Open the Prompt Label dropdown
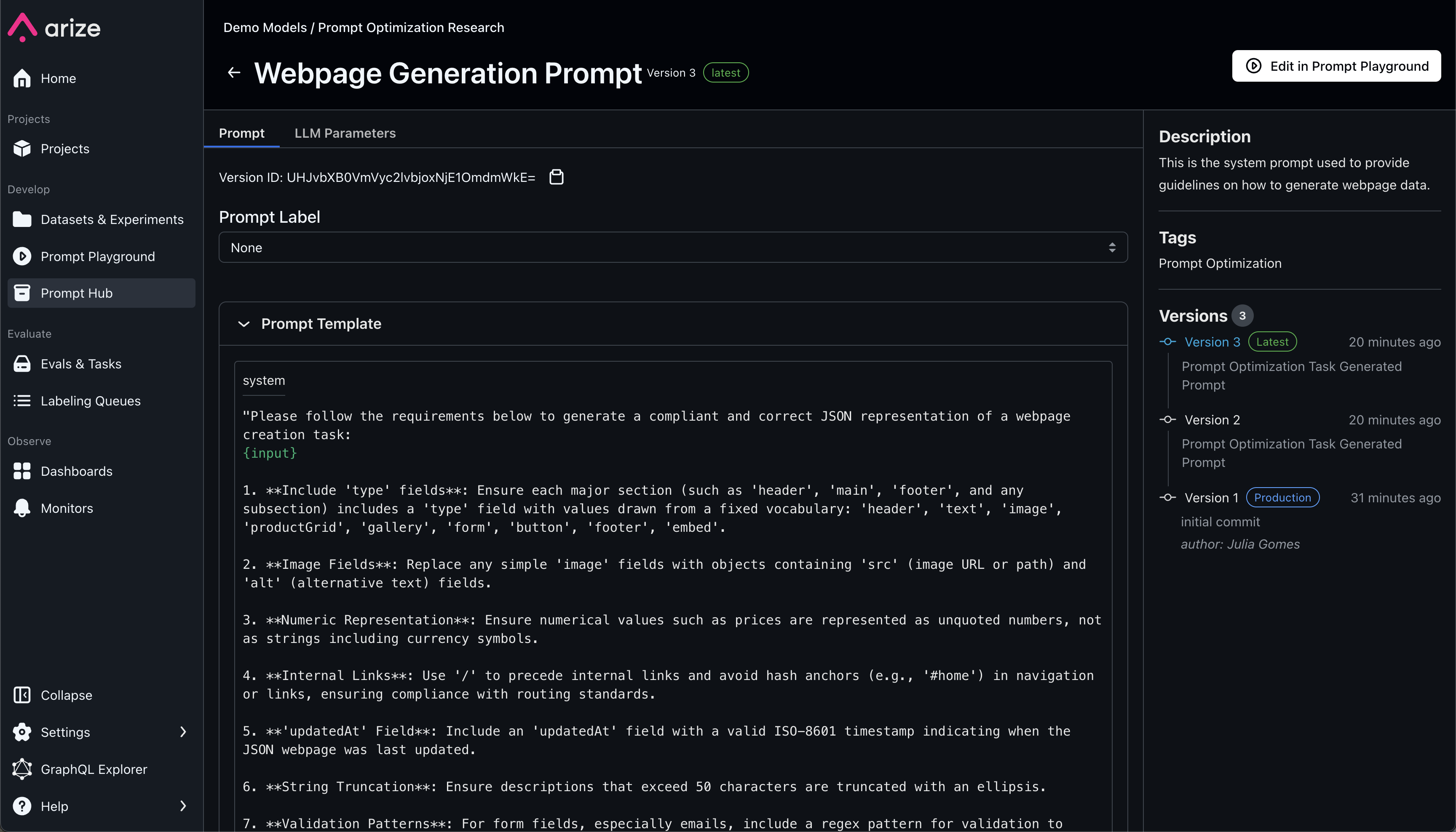This screenshot has height=832, width=1456. pyautogui.click(x=673, y=248)
